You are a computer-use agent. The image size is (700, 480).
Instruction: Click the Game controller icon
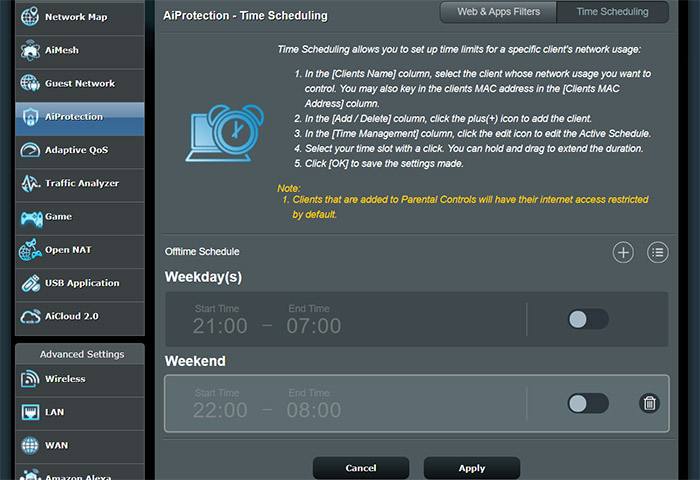[31, 218]
